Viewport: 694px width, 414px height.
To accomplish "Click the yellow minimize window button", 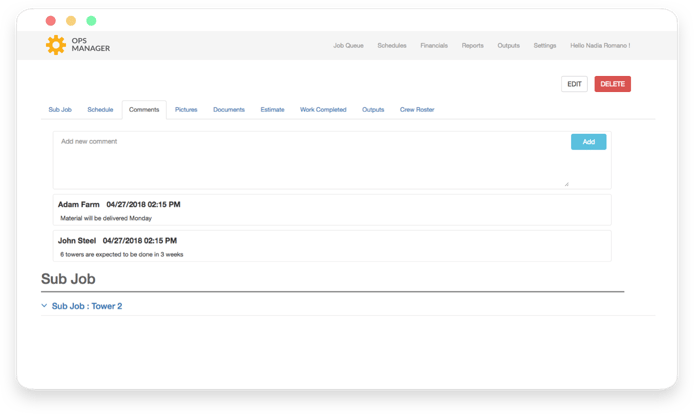I will point(71,21).
